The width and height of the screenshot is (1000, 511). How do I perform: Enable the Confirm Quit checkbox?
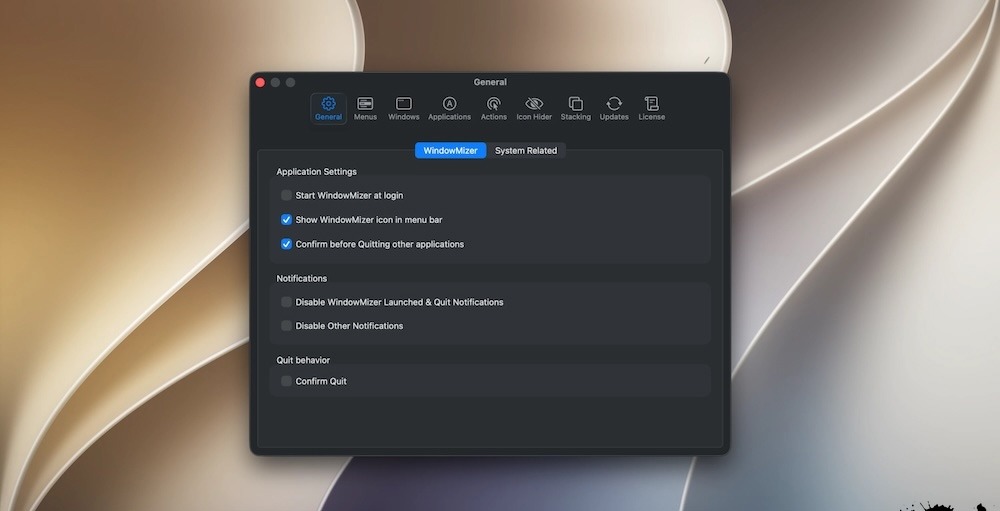pos(286,381)
